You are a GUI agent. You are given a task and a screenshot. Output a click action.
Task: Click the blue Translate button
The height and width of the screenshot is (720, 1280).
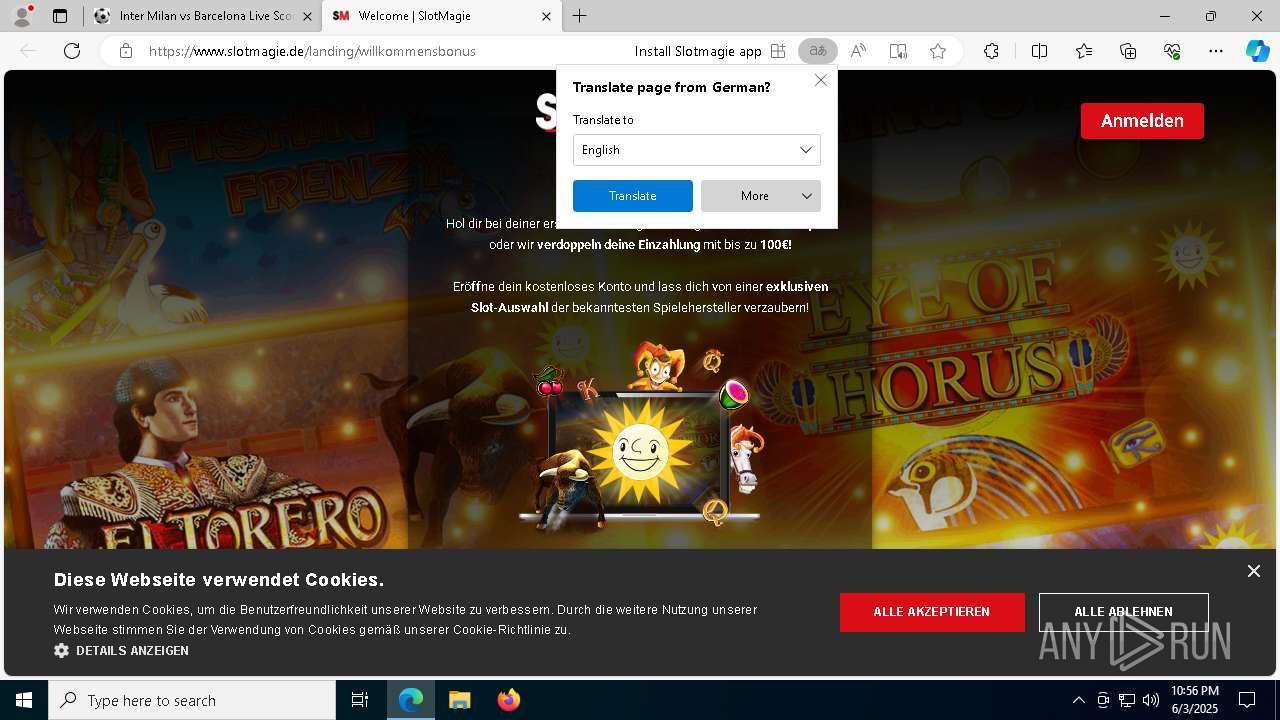coord(633,196)
